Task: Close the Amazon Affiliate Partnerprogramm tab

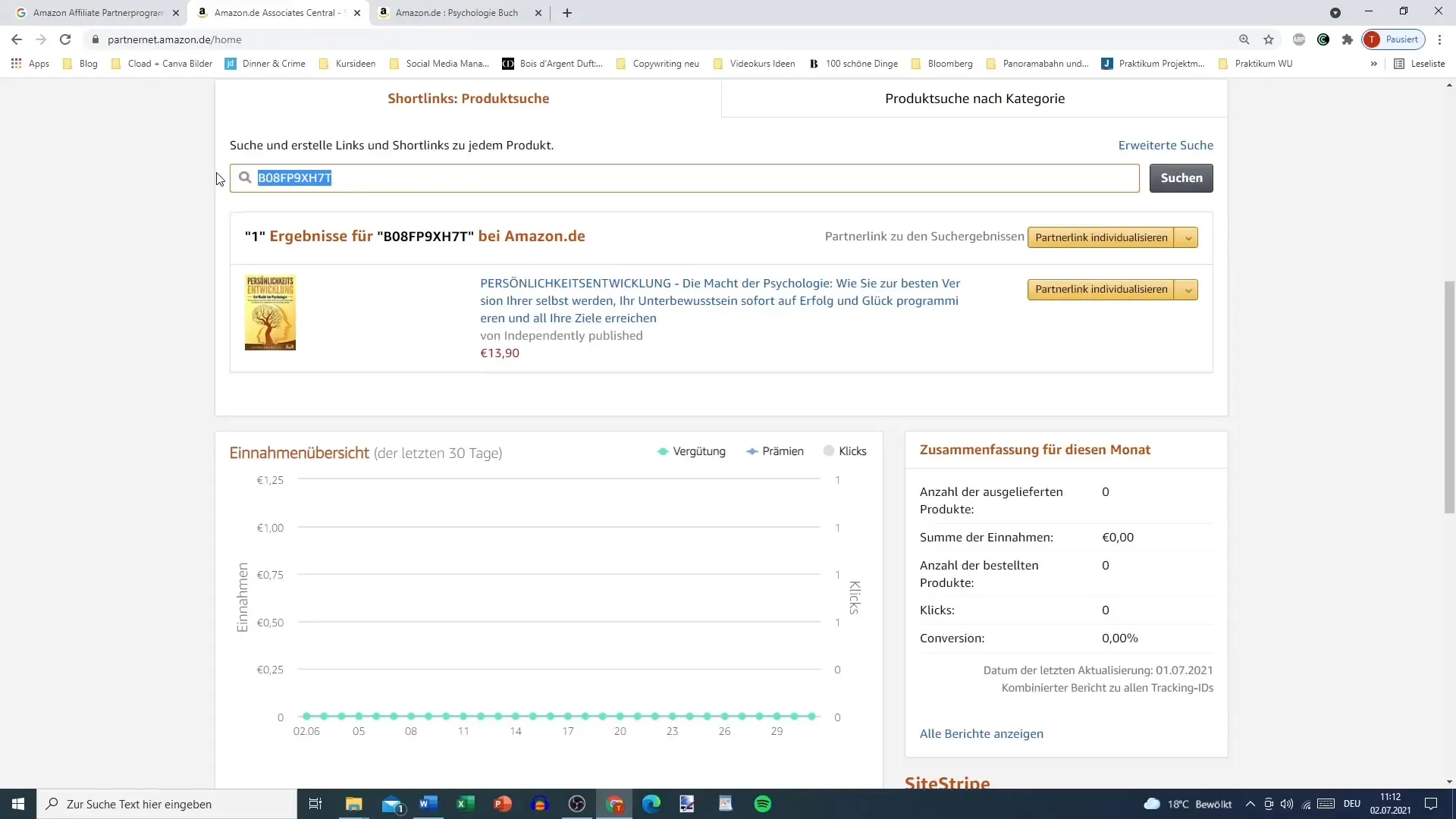Action: click(175, 13)
